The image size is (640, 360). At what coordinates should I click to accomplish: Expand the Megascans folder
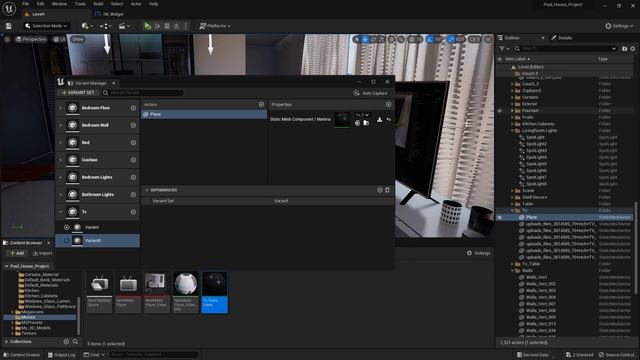pyautogui.click(x=13, y=312)
